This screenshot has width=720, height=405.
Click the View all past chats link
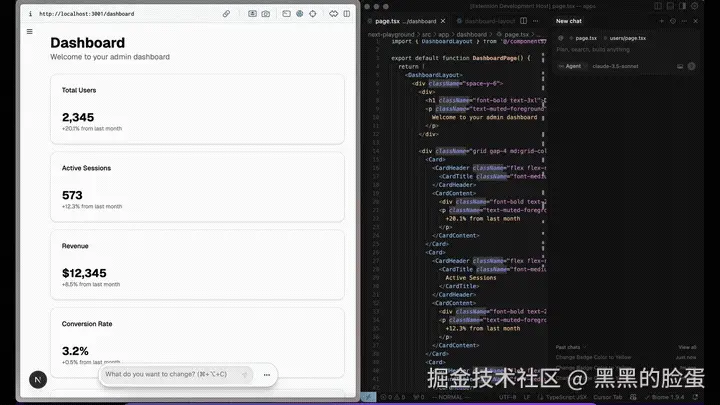(687, 347)
